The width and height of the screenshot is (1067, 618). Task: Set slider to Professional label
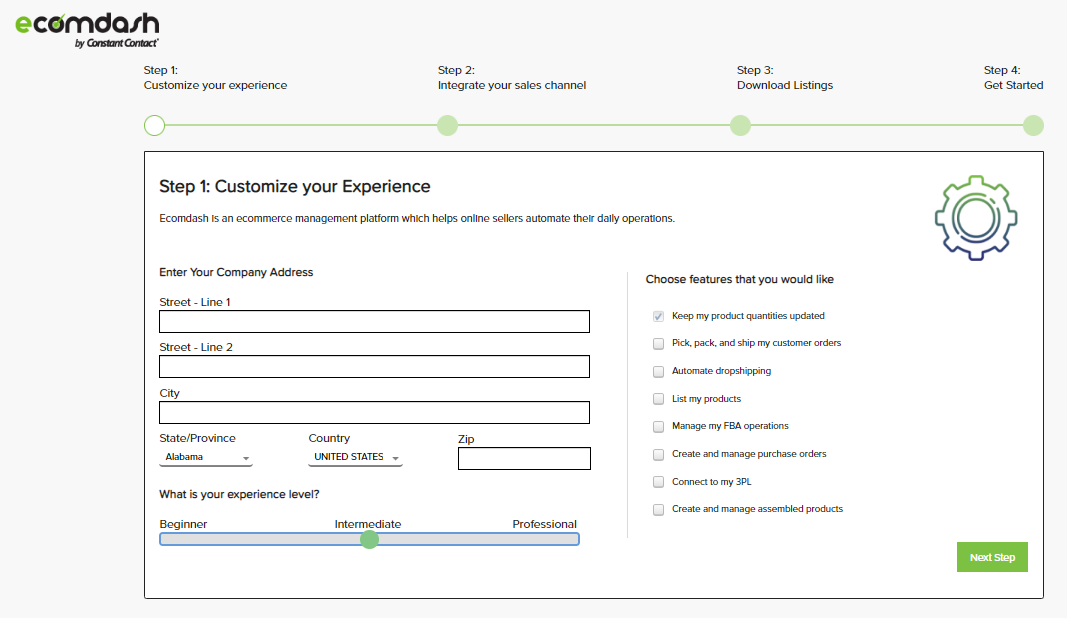(544, 524)
